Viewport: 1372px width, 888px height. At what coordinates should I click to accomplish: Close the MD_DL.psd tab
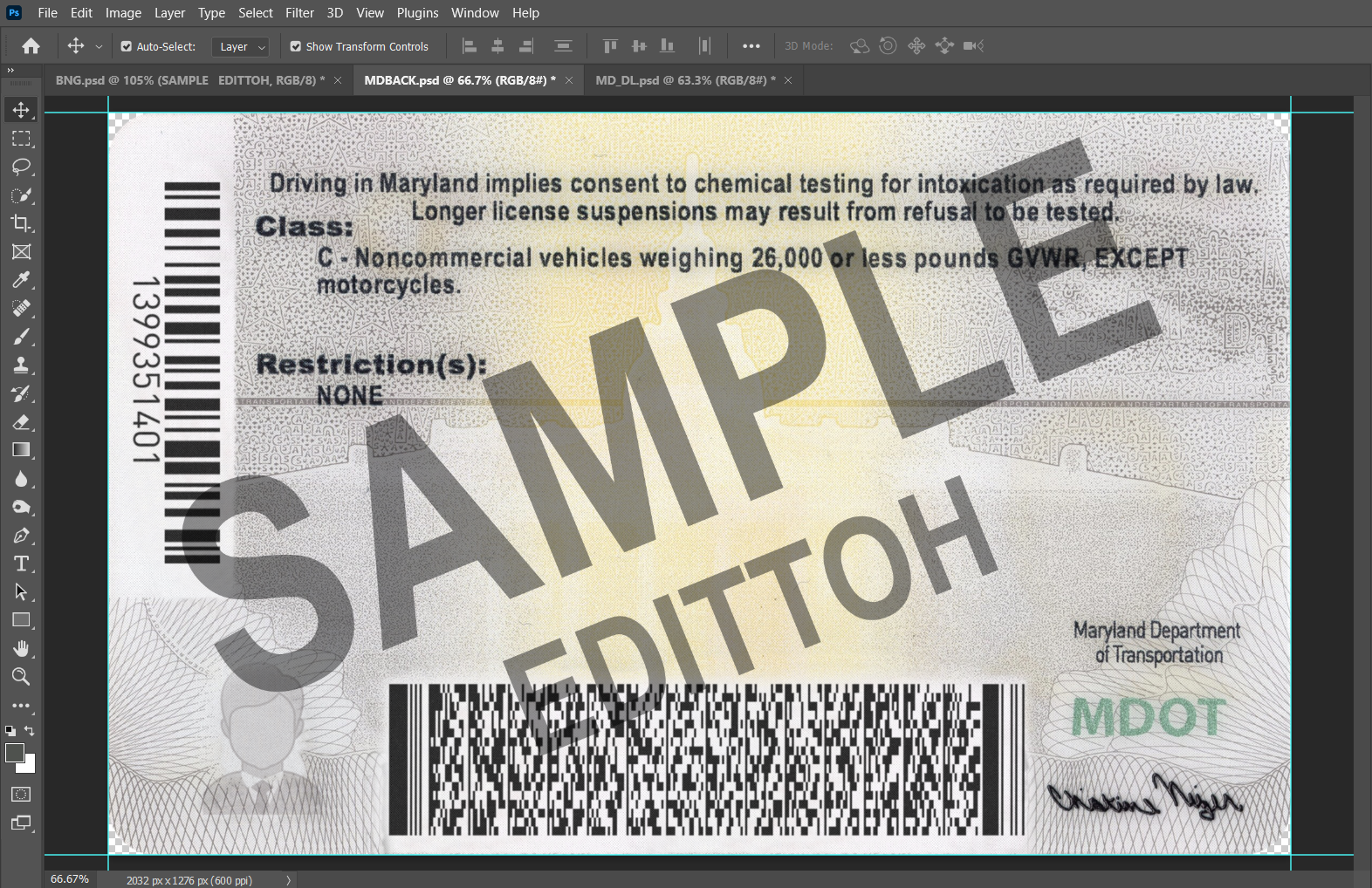point(788,80)
